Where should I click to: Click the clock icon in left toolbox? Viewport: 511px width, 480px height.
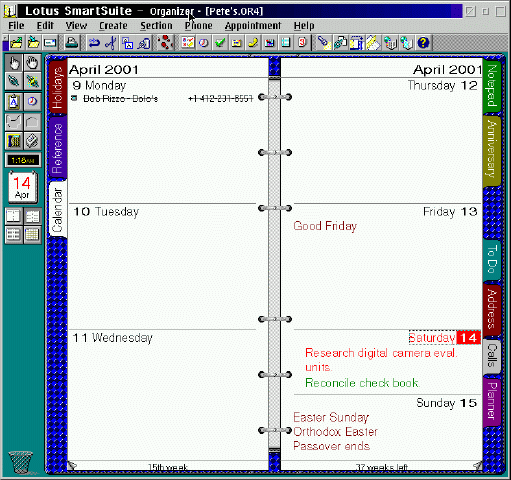[32, 101]
